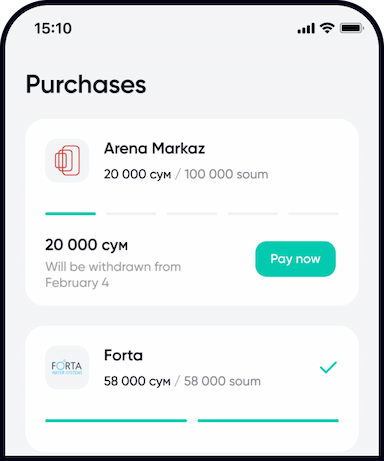Tap the Purchases page heading
Image resolution: width=384 pixels, height=461 pixels.
[x=86, y=85]
